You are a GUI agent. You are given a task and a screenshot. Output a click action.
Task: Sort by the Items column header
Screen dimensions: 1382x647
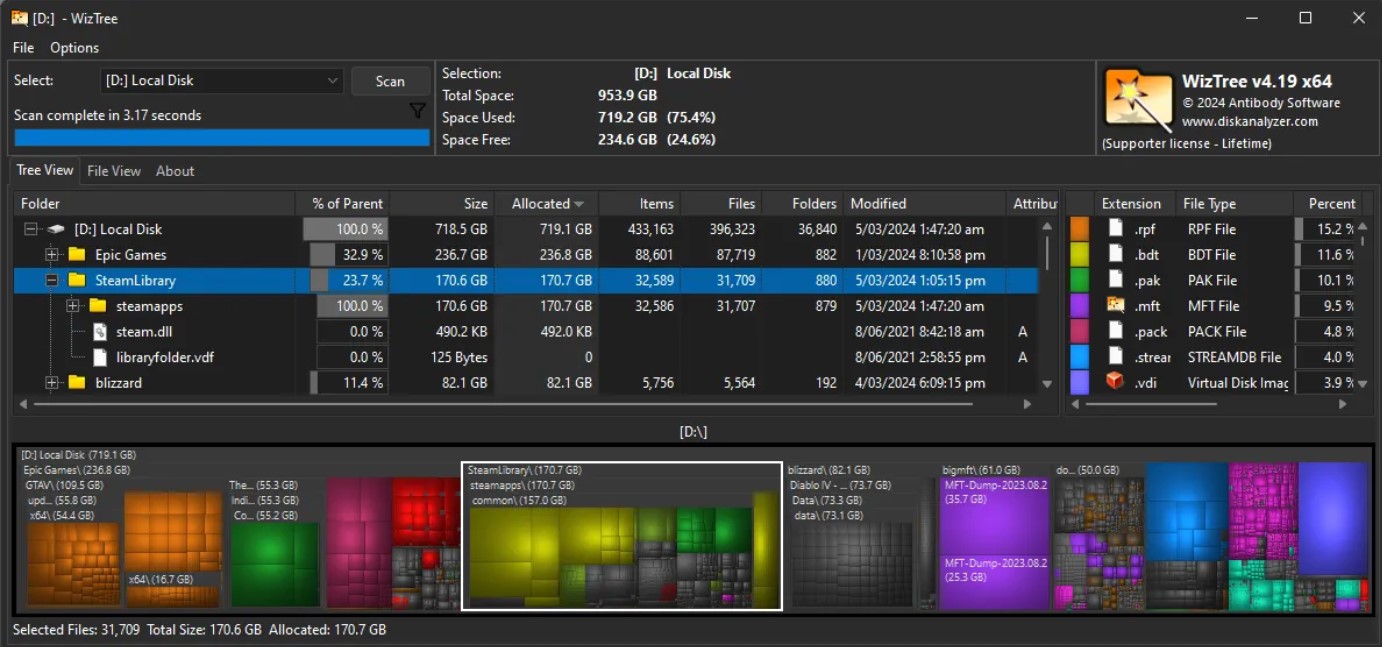coord(640,203)
